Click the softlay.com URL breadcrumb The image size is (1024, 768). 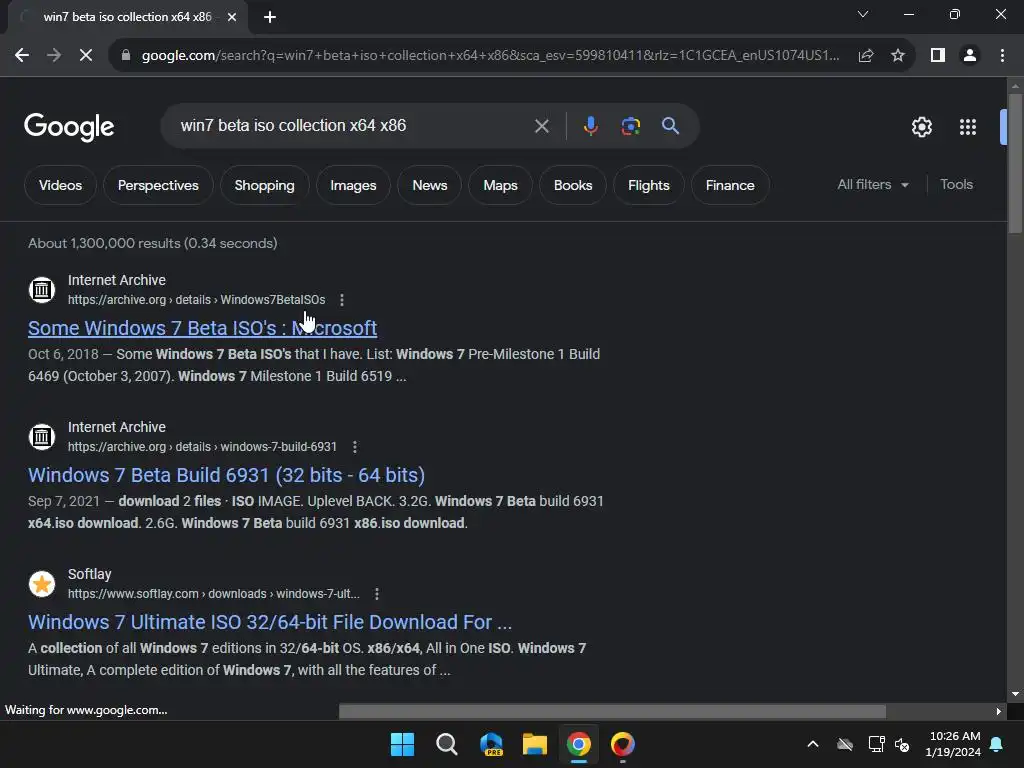pos(214,594)
